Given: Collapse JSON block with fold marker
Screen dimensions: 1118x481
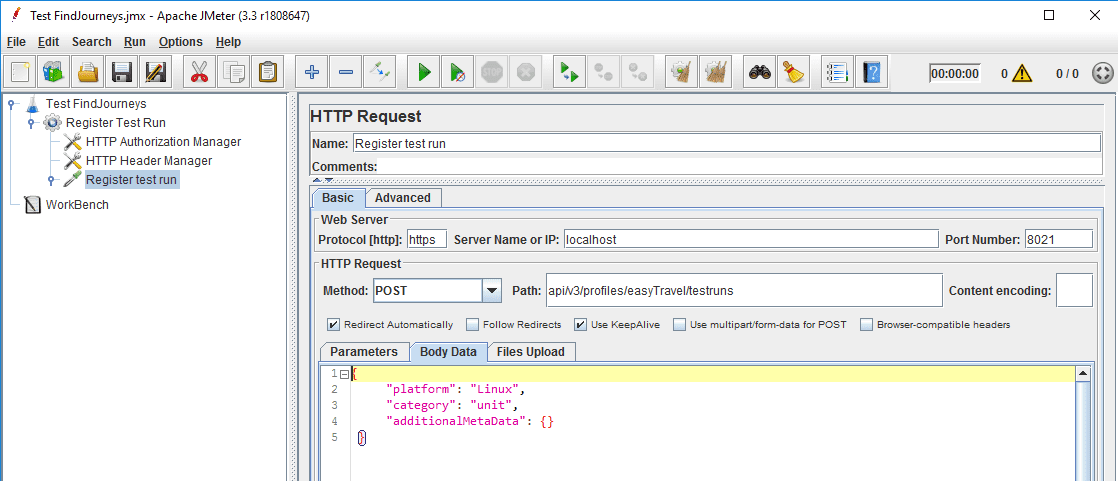Looking at the screenshot, I should point(345,375).
